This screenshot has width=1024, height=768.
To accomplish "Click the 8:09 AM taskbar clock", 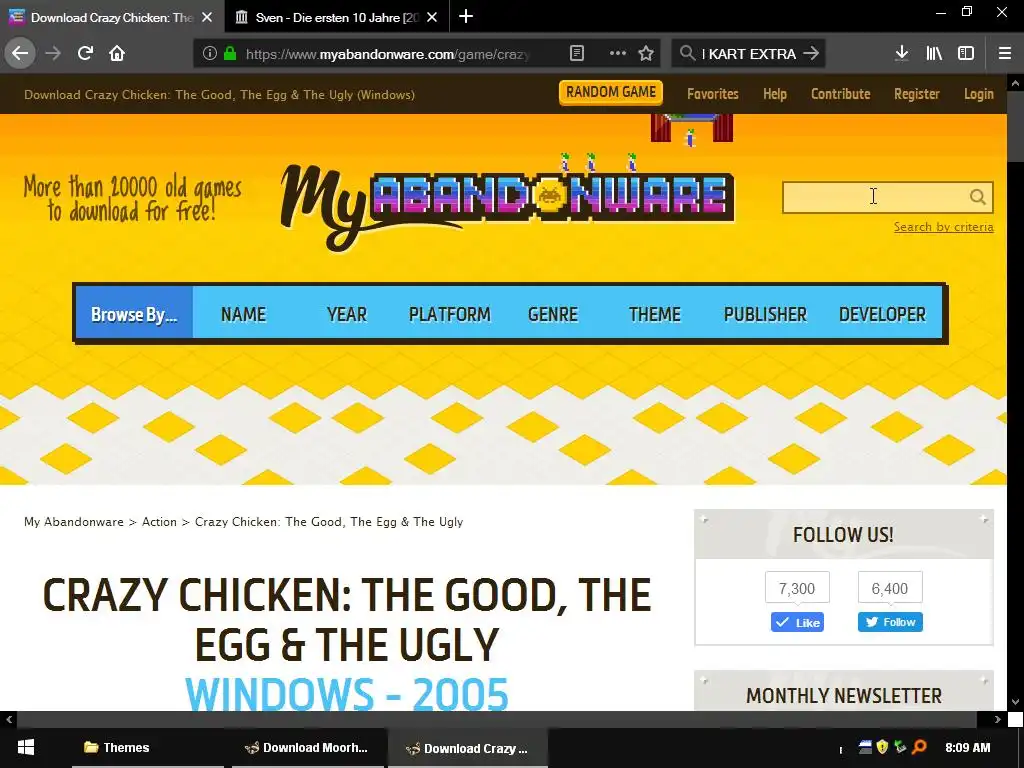I will click(x=967, y=747).
